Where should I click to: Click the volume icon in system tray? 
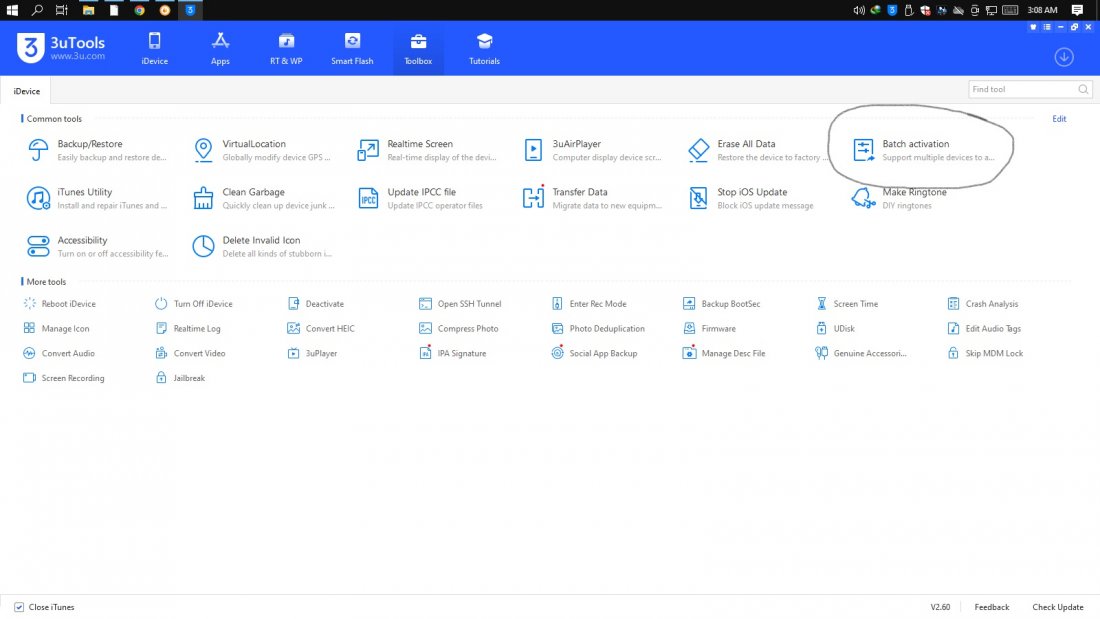click(859, 10)
